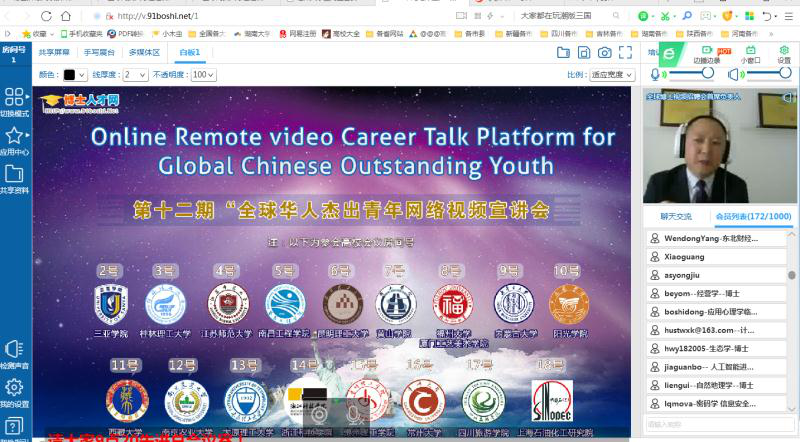Click the browser colorful grid apps icon
This screenshot has height=442, width=800.
click(749, 16)
